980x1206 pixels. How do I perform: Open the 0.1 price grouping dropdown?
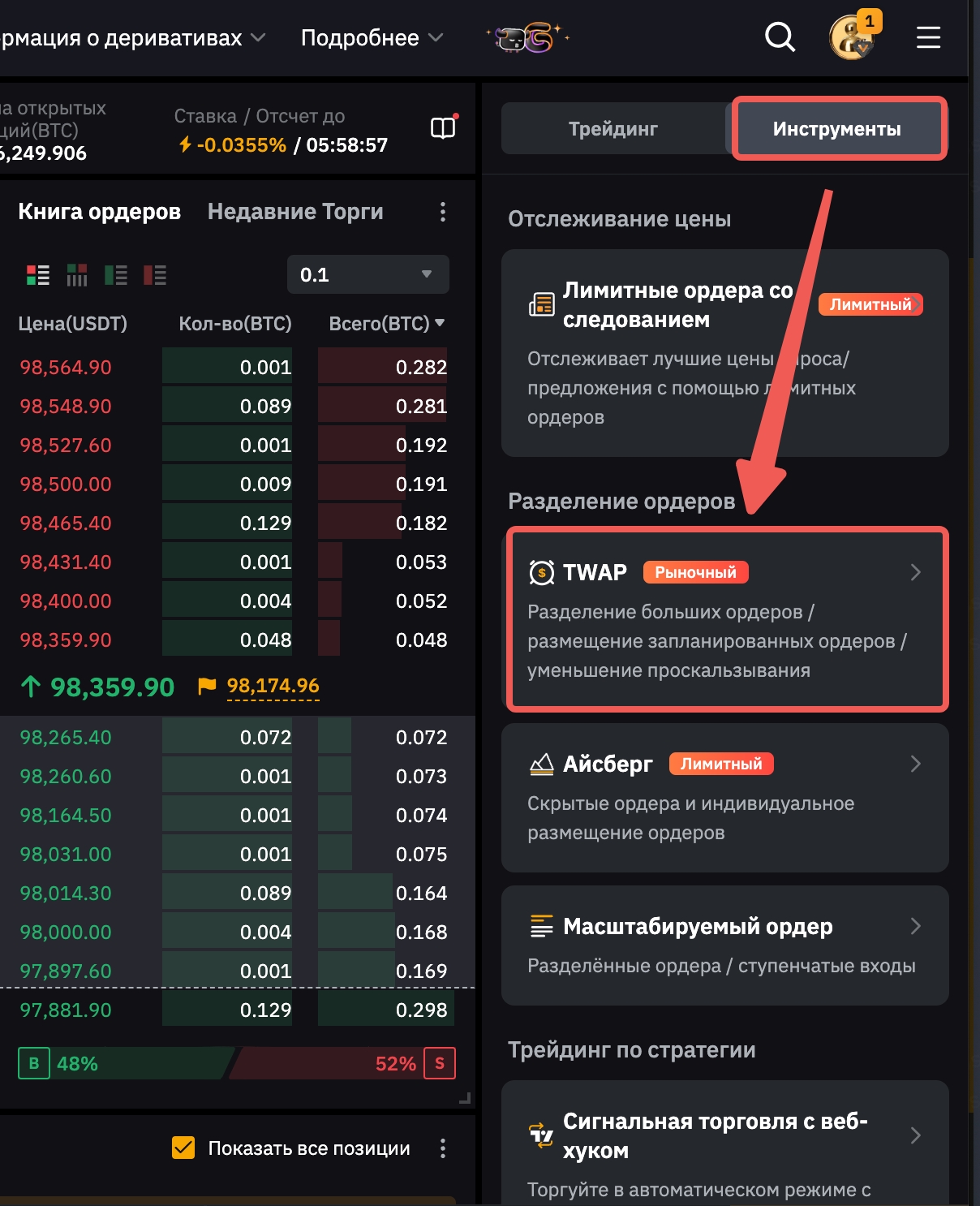367,274
